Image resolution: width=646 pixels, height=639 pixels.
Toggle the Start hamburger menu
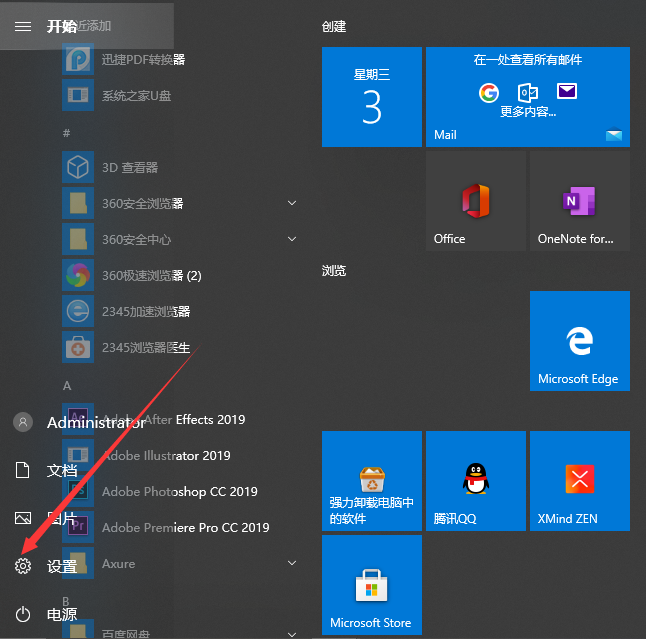click(23, 26)
